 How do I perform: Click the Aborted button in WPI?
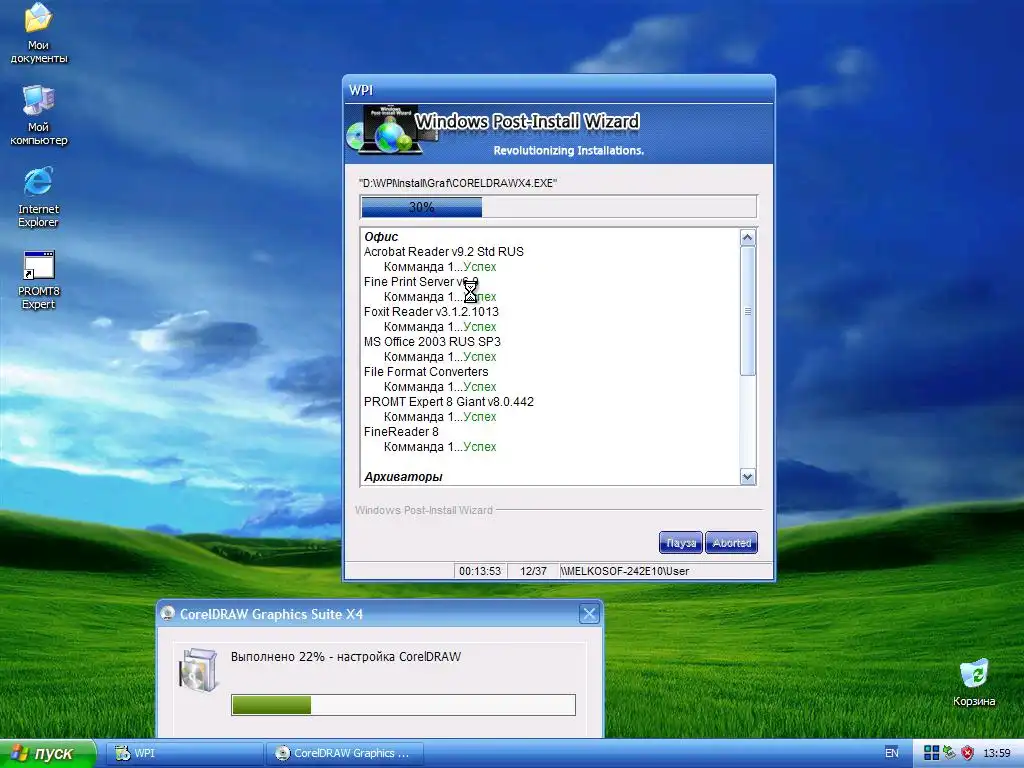pos(731,543)
